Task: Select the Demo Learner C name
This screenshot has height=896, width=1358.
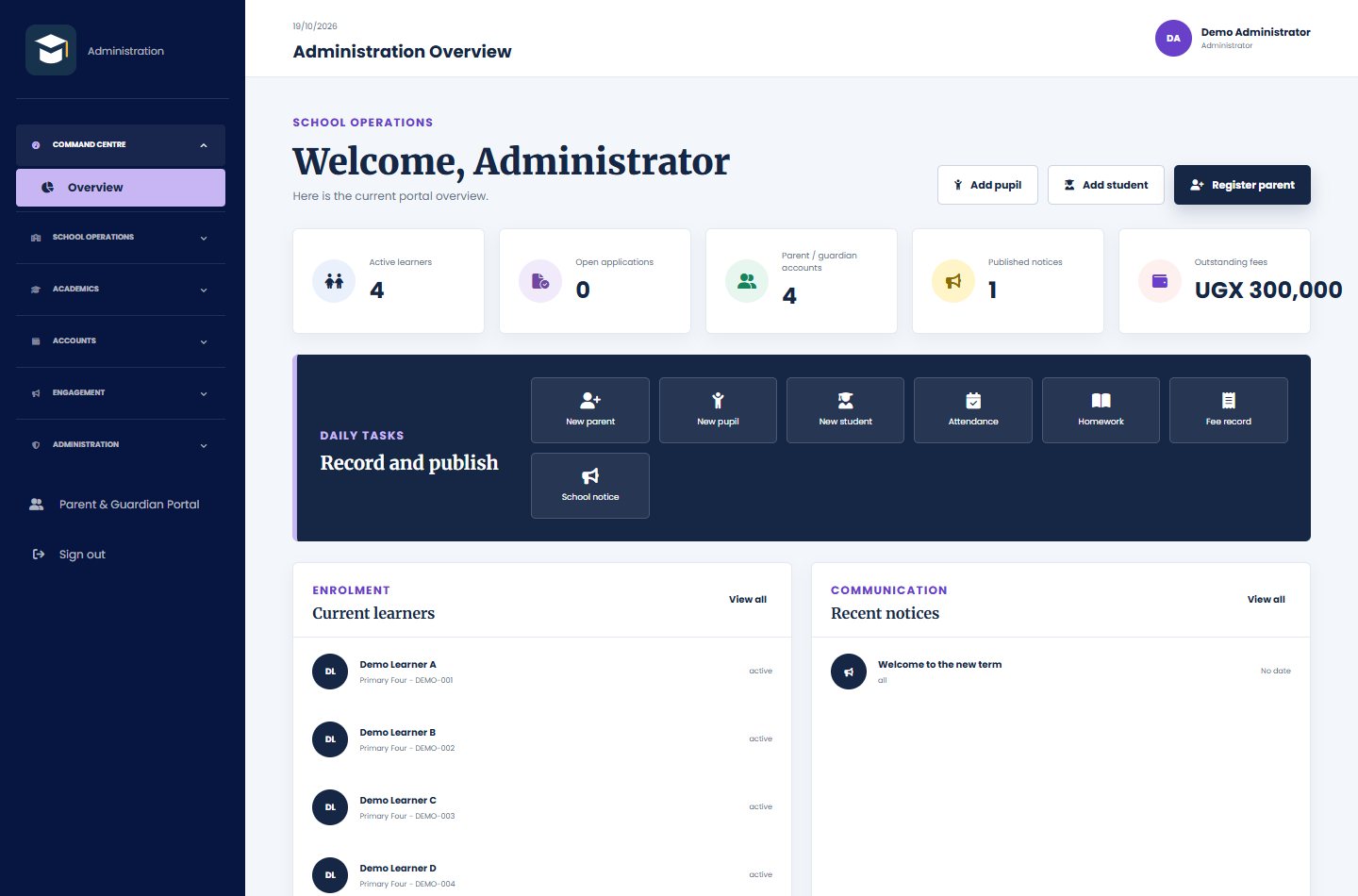Action: click(x=398, y=801)
